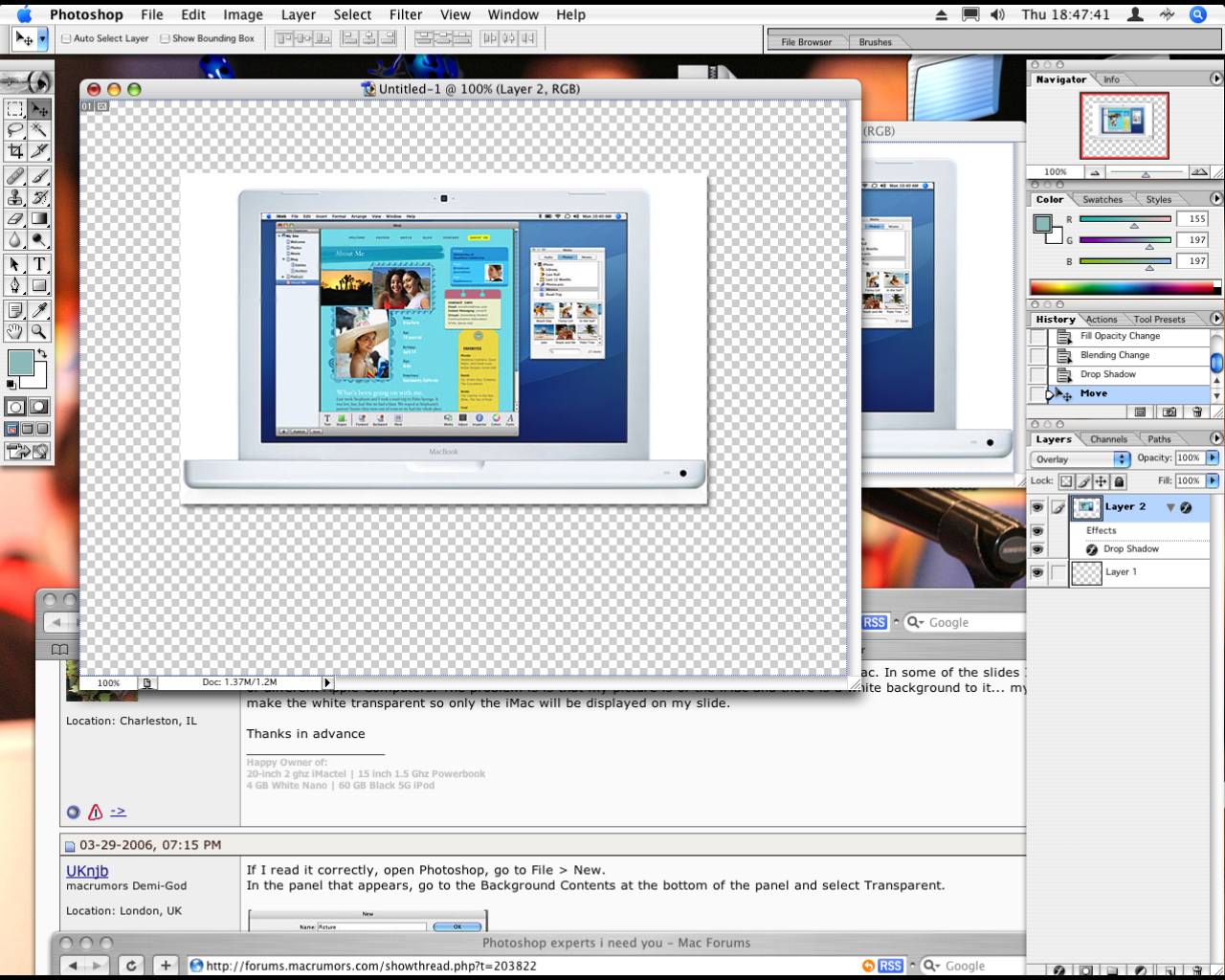Hide Layer 2 with its eye icon

pyautogui.click(x=1037, y=507)
